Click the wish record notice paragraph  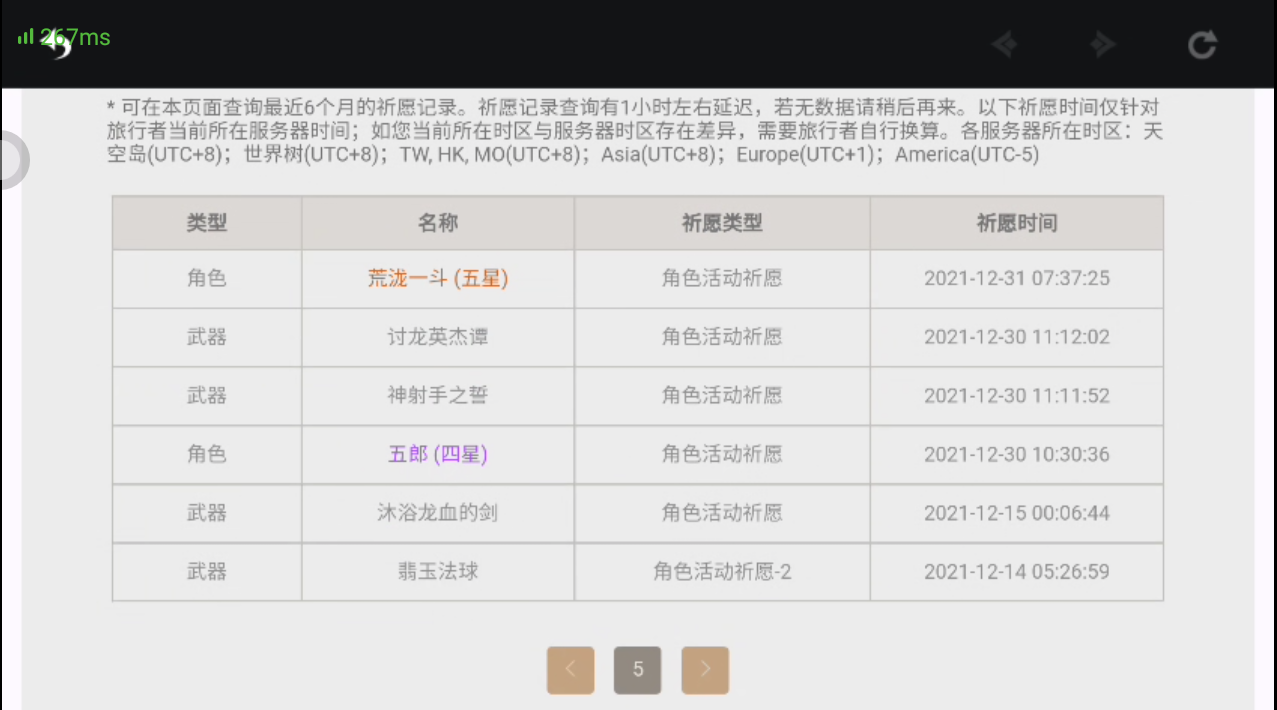pyautogui.click(x=636, y=131)
